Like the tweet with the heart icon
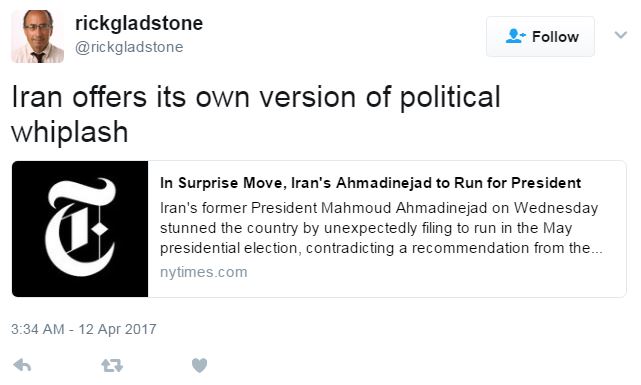 click(x=199, y=365)
